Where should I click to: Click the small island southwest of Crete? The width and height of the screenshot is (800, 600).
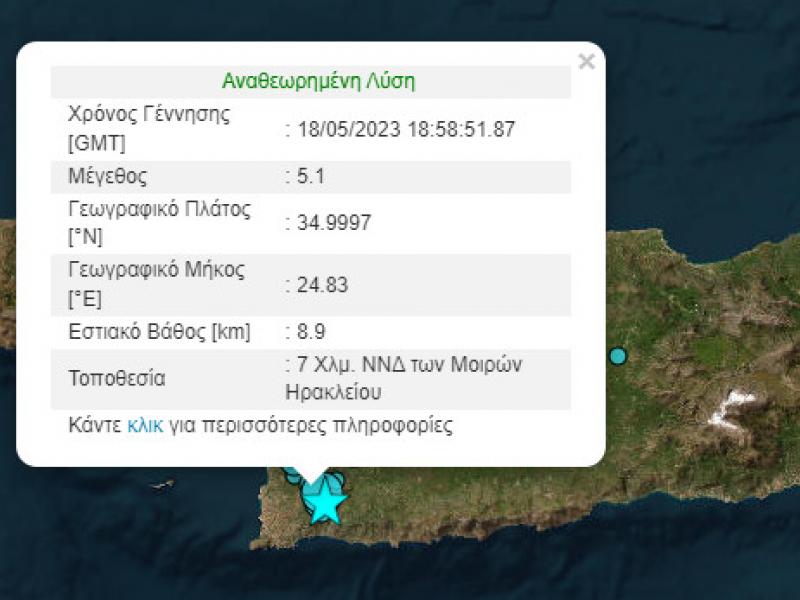166,485
